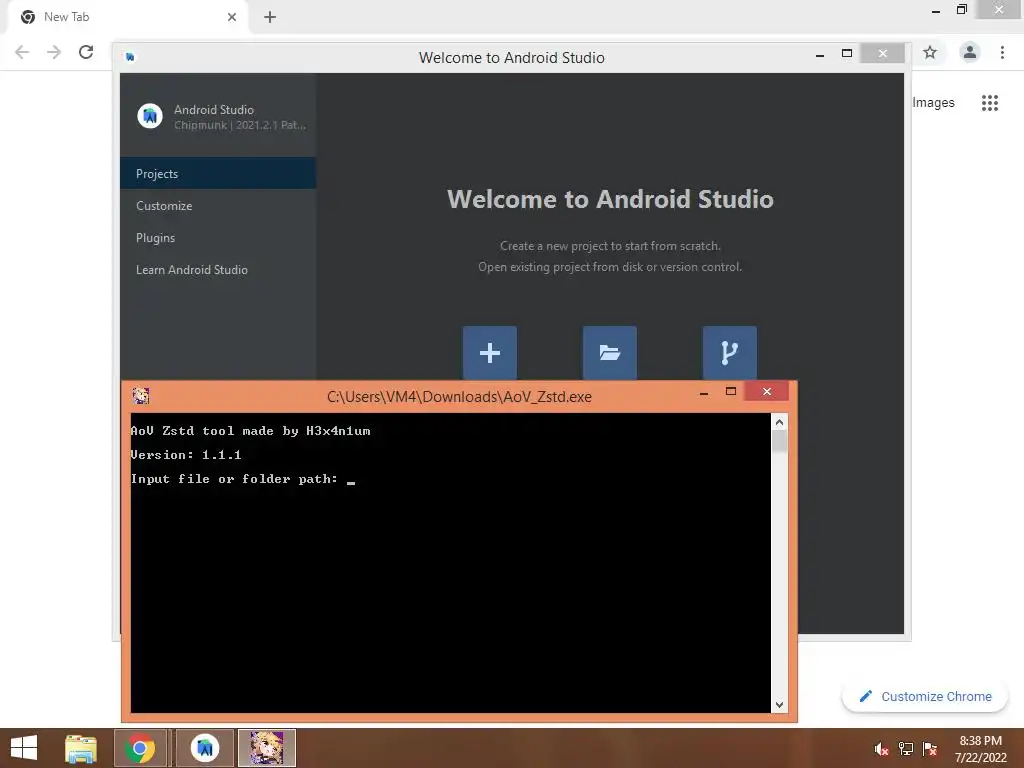Bookmark this tab with star icon
Screen dimensions: 1024x768
930,52
